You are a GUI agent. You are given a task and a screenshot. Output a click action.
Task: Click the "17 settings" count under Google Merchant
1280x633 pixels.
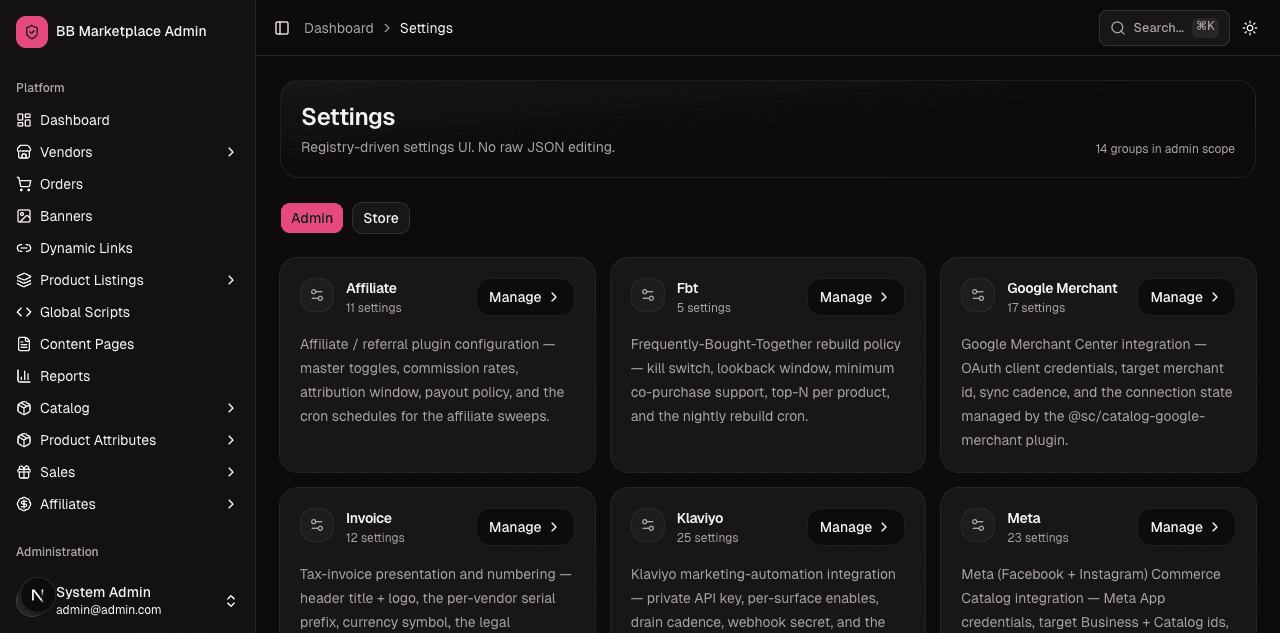pos(1036,308)
